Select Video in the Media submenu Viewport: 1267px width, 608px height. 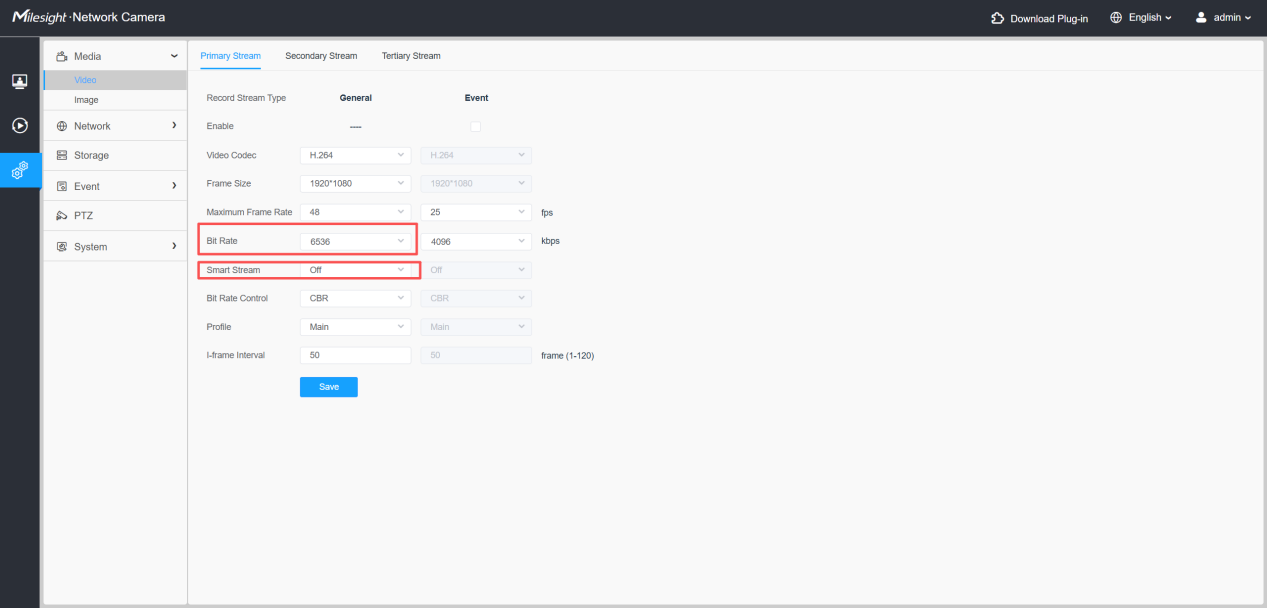(115, 80)
